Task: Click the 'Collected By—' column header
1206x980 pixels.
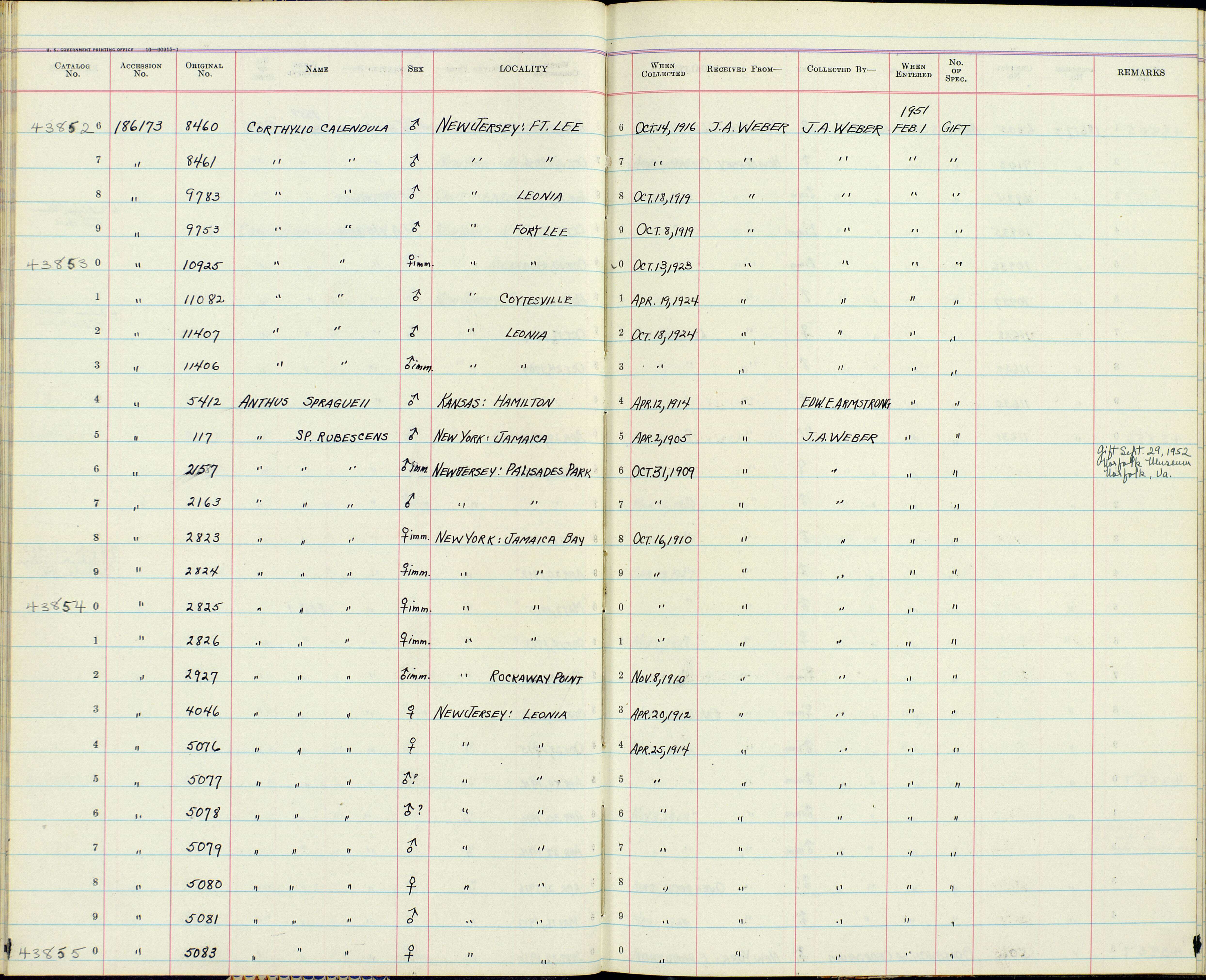Action: point(841,69)
